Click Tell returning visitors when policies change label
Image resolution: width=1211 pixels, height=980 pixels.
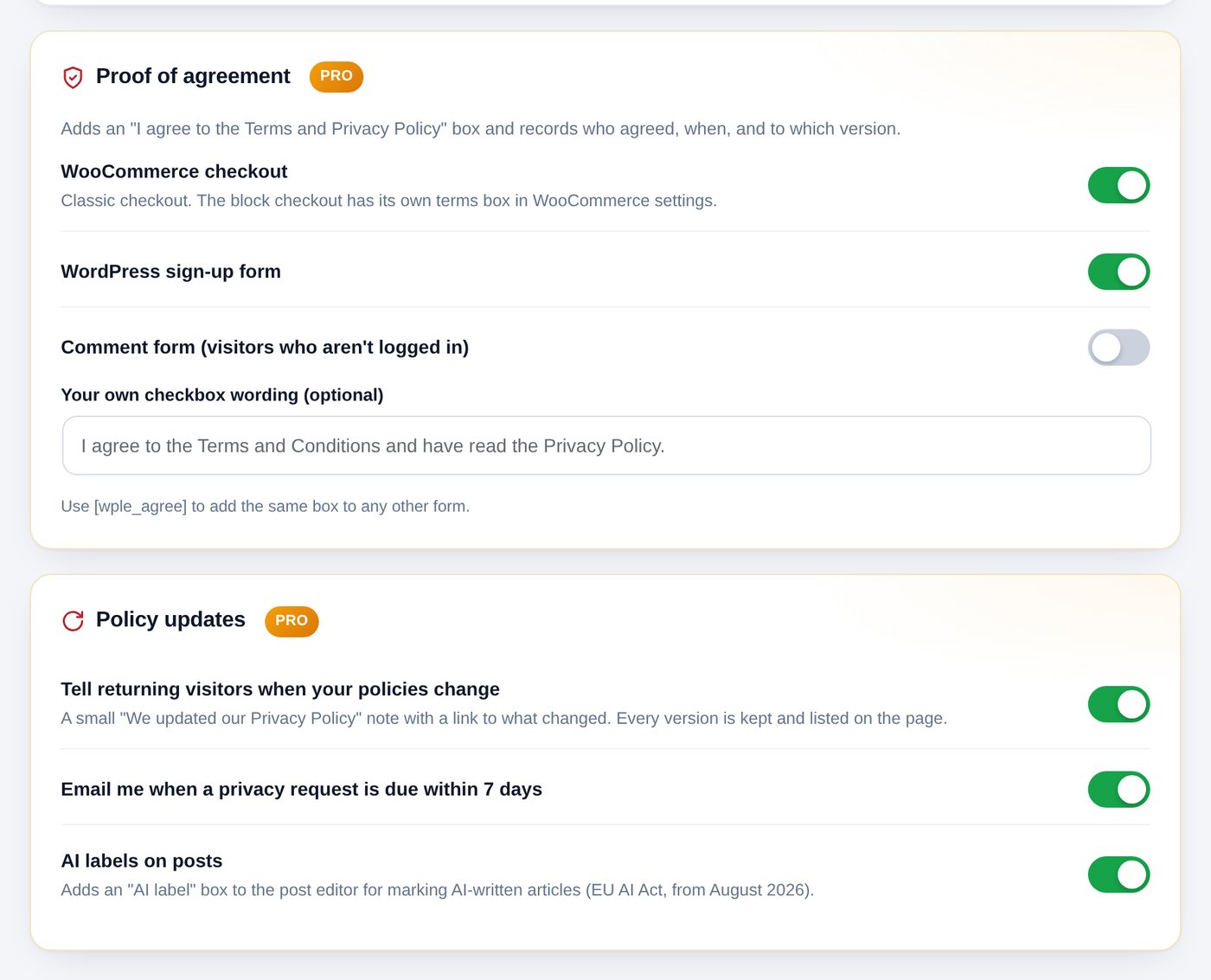point(280,689)
